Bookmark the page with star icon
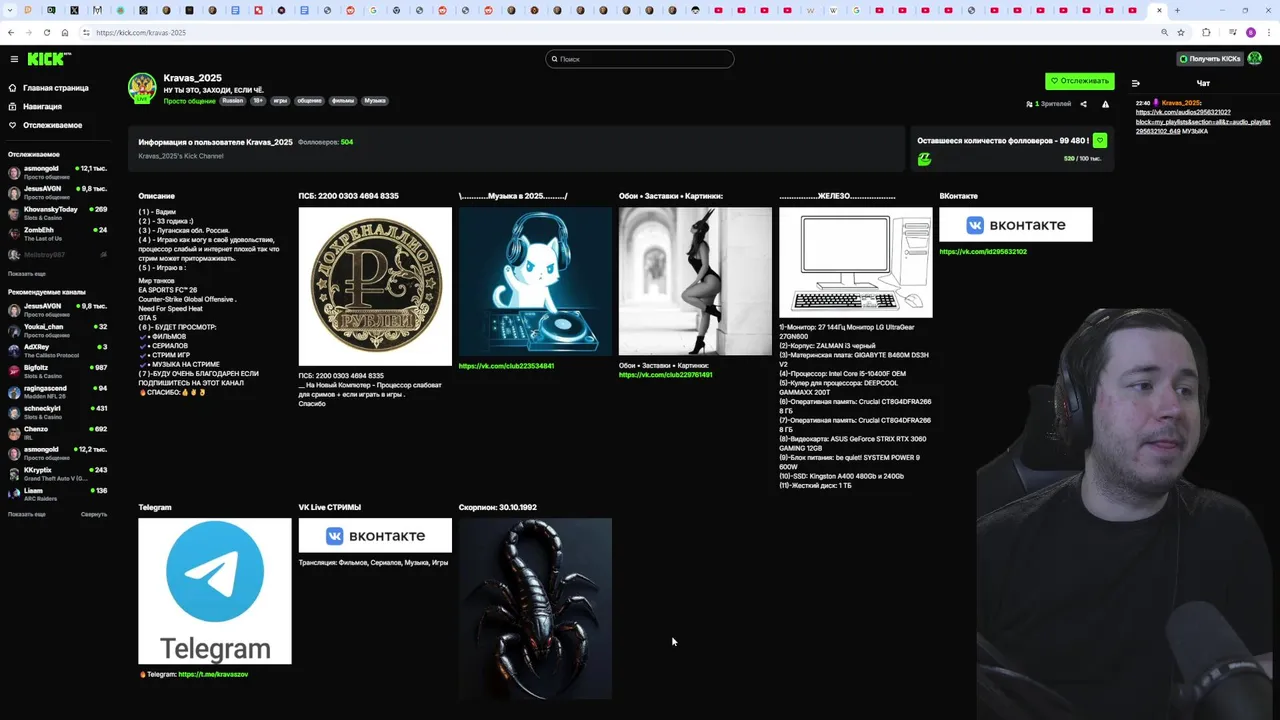This screenshot has height=720, width=1280. 1181,32
